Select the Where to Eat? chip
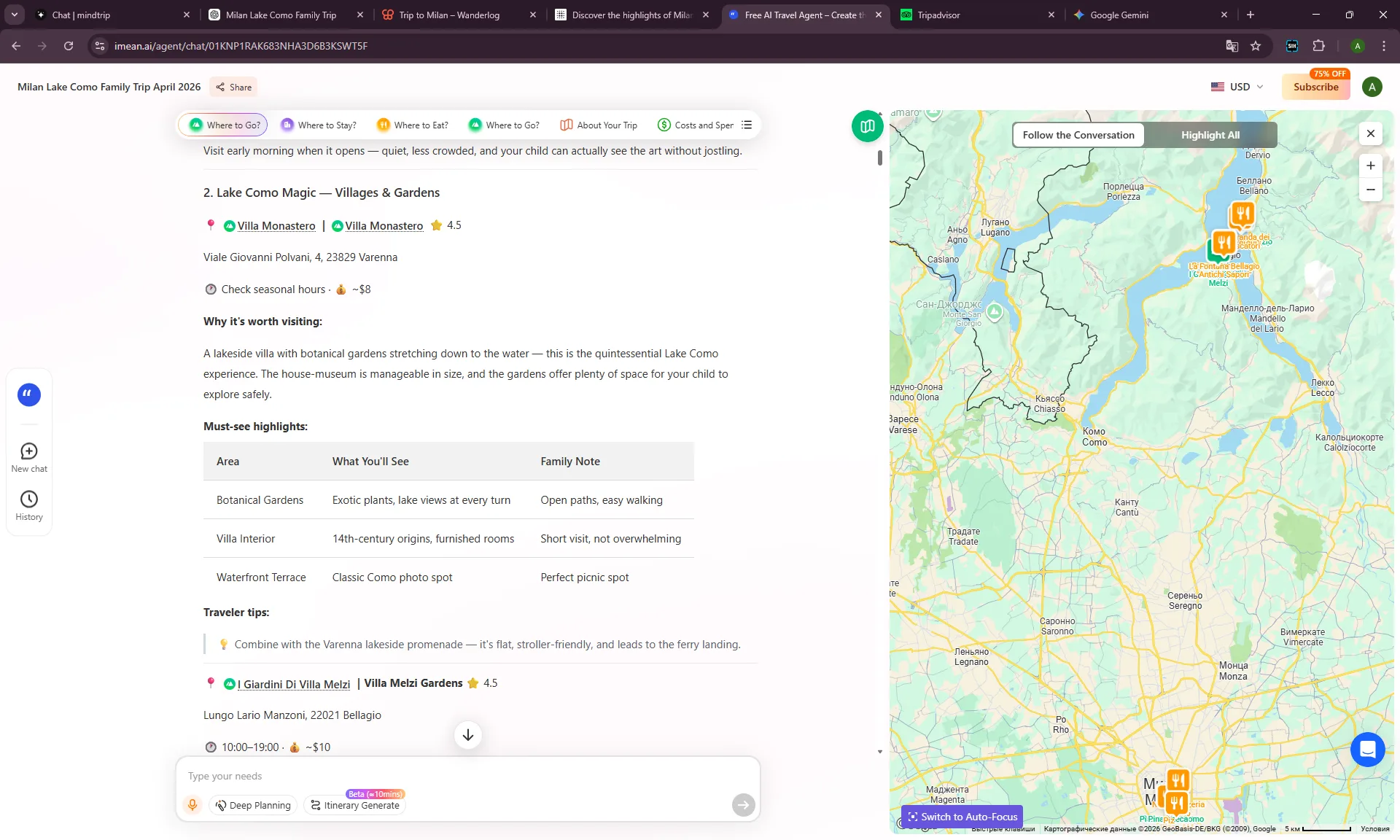 coord(413,125)
